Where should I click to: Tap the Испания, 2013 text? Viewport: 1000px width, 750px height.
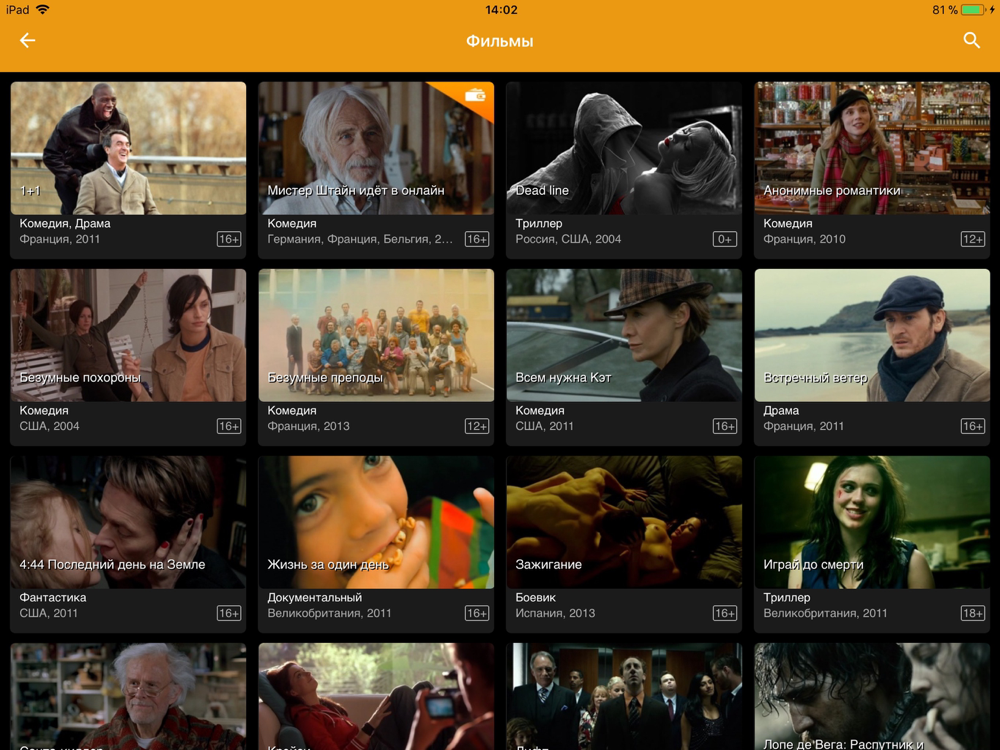555,613
